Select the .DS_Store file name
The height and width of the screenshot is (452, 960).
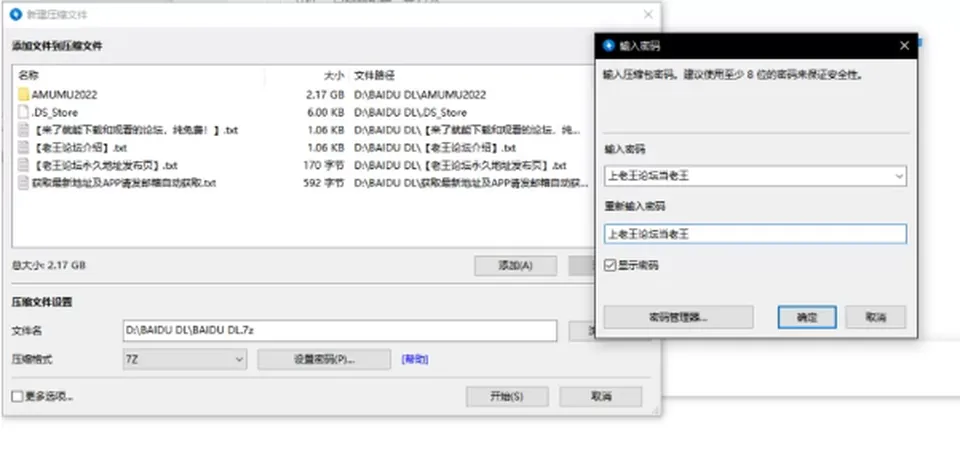(54, 113)
